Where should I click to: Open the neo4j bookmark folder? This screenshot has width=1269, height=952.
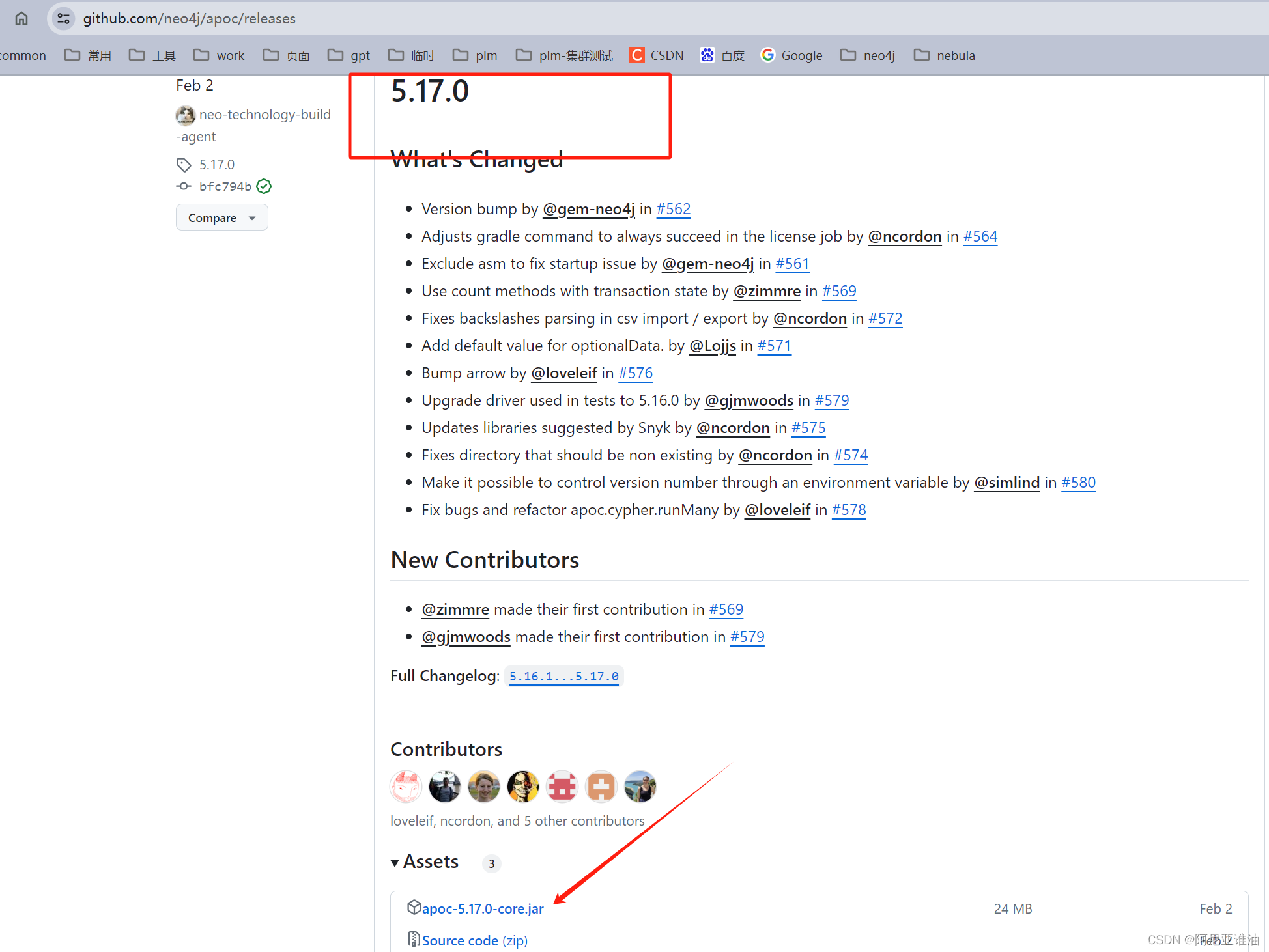coord(868,55)
